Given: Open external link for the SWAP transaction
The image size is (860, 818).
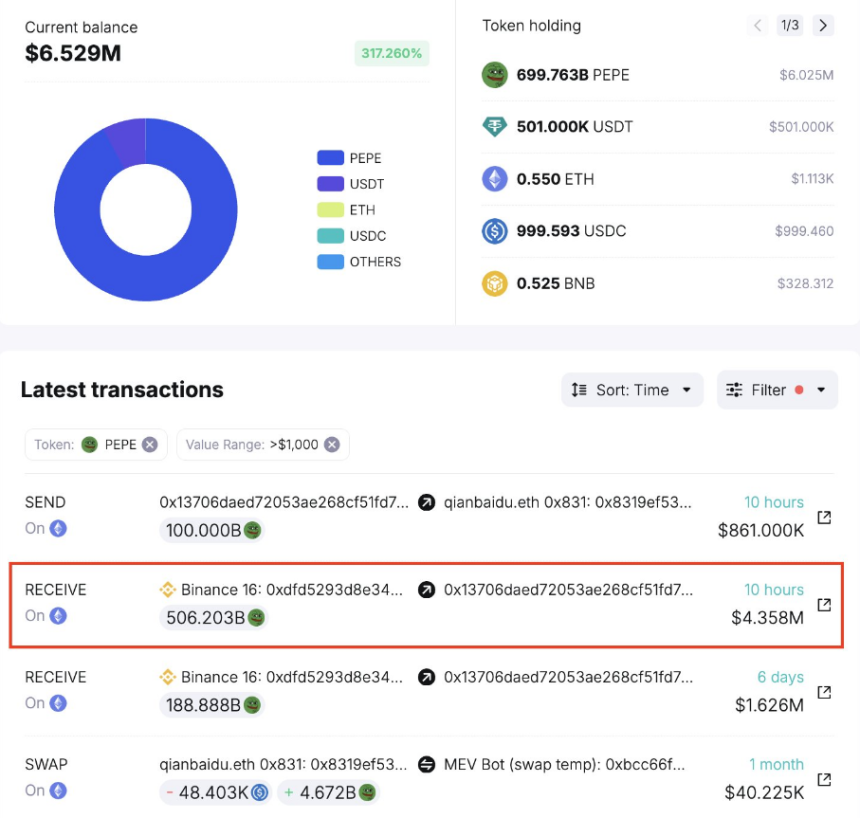Looking at the screenshot, I should [x=824, y=779].
